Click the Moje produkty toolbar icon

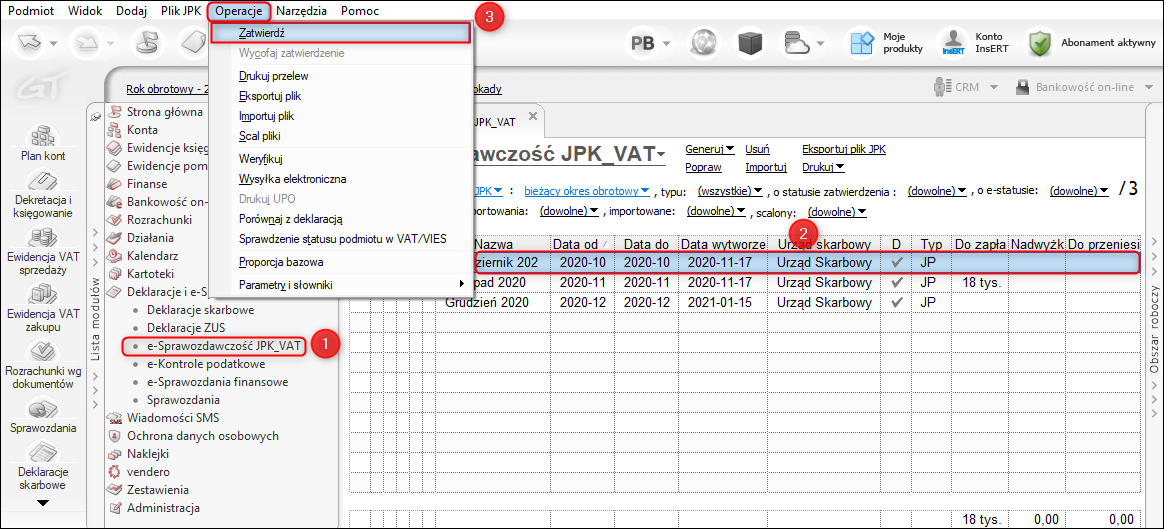click(x=861, y=43)
